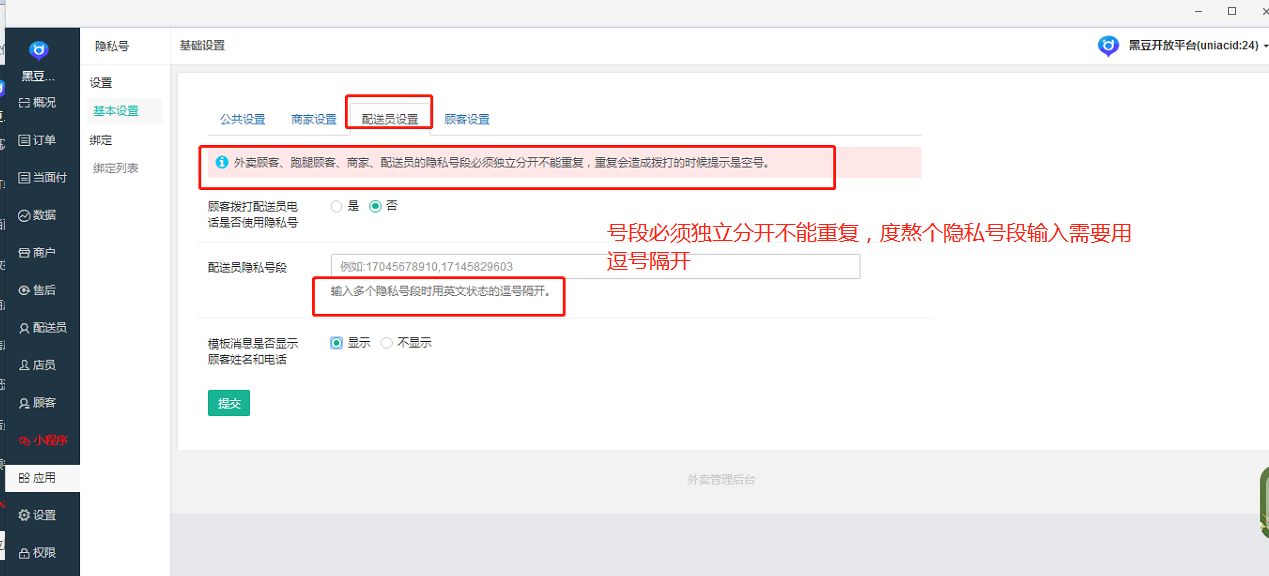
Task: Switch to the 公共设置 tab
Action: point(243,119)
